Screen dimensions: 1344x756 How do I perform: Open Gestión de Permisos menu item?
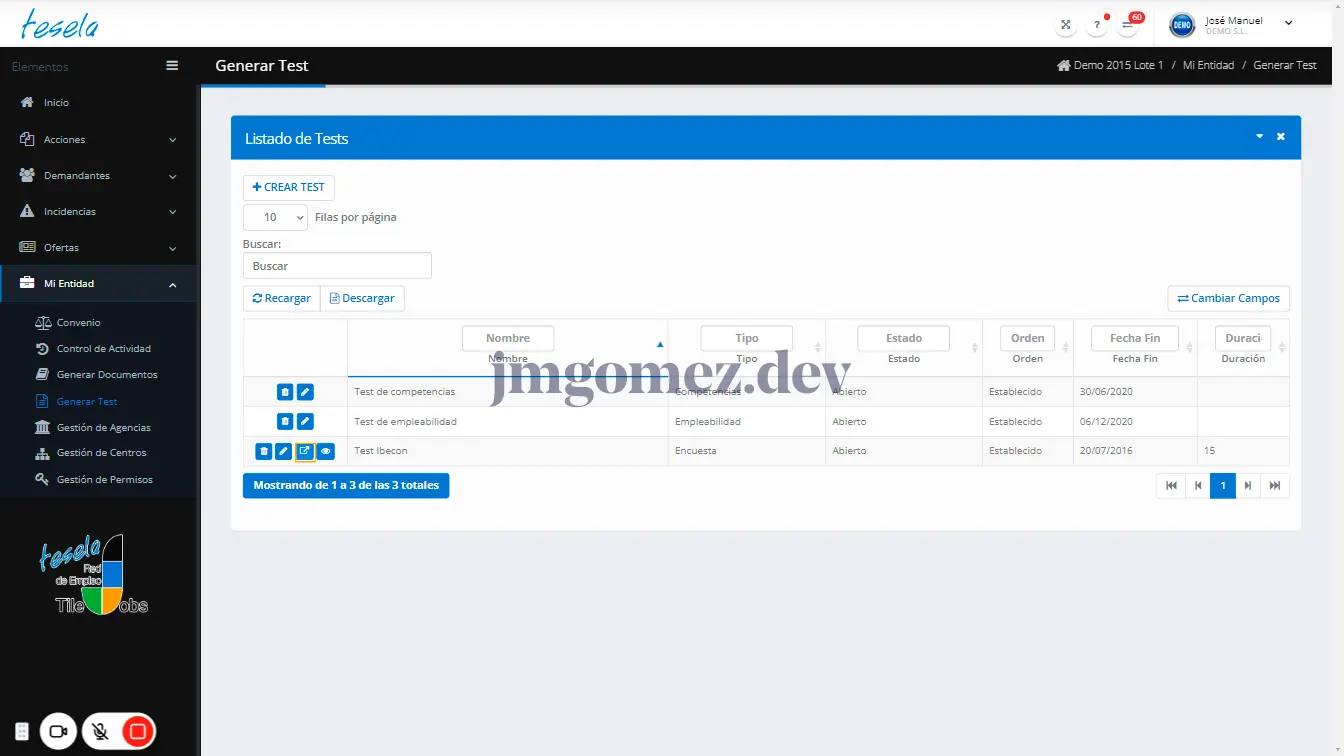coord(104,480)
